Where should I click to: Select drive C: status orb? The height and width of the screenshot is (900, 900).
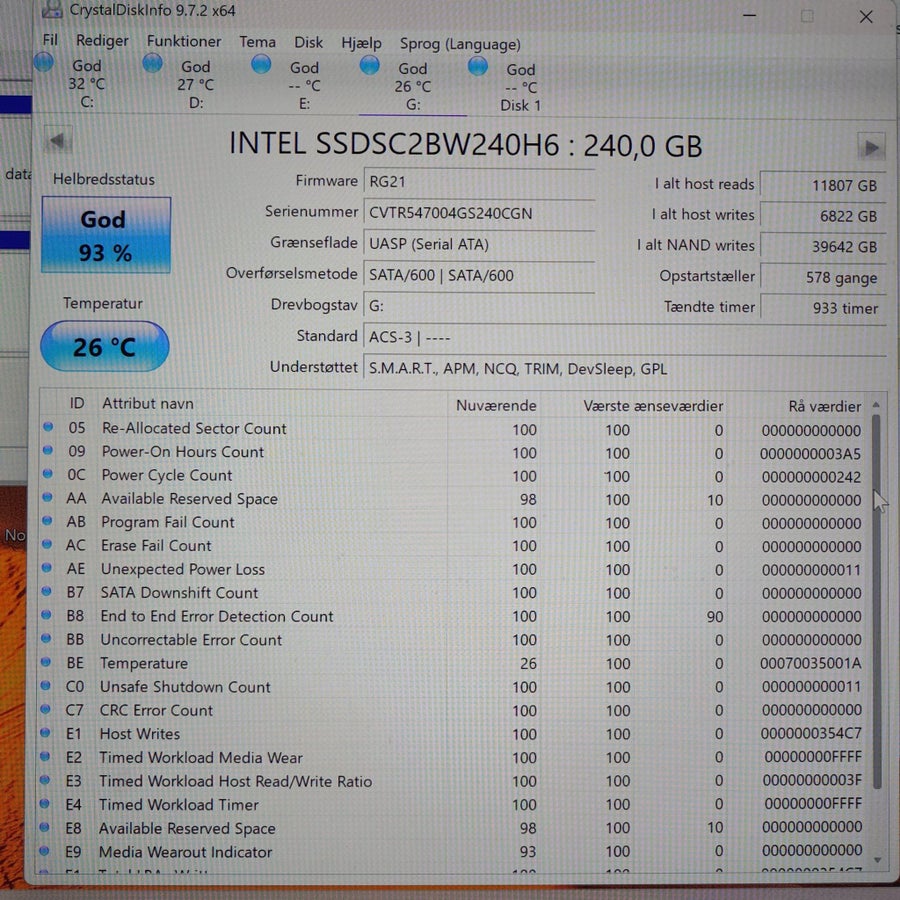pyautogui.click(x=44, y=62)
